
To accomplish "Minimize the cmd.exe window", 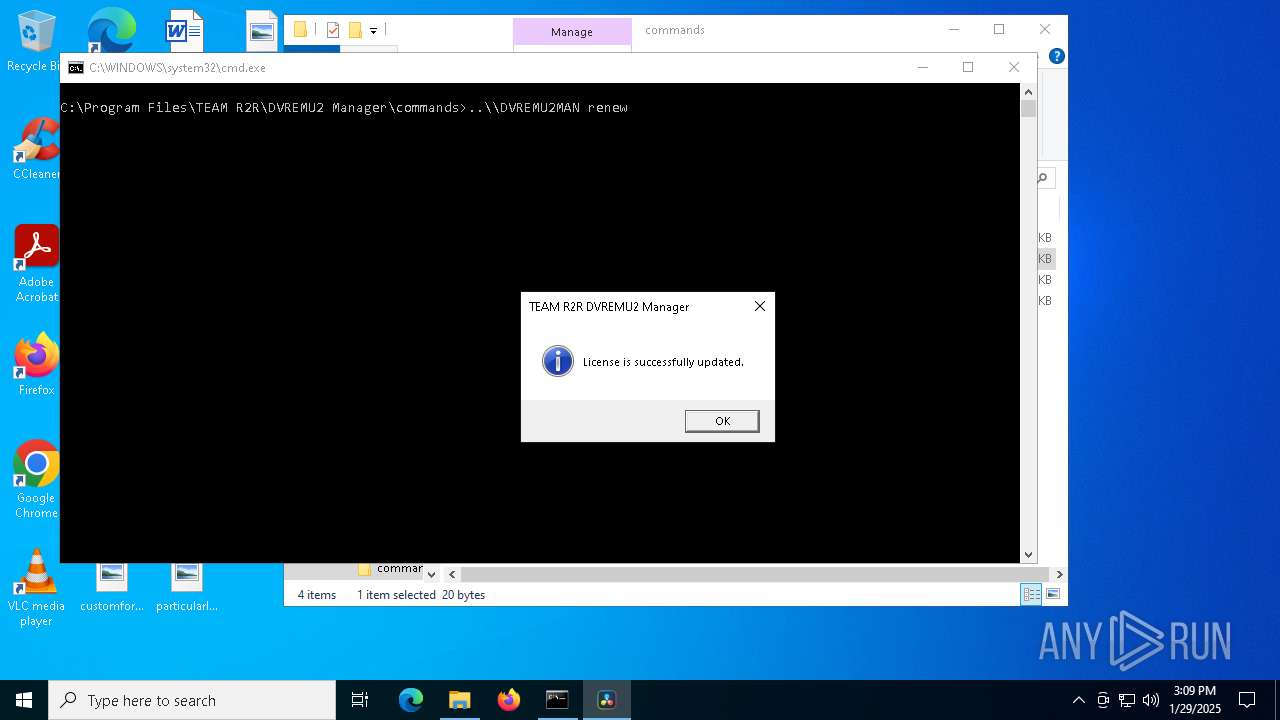I will click(x=923, y=67).
